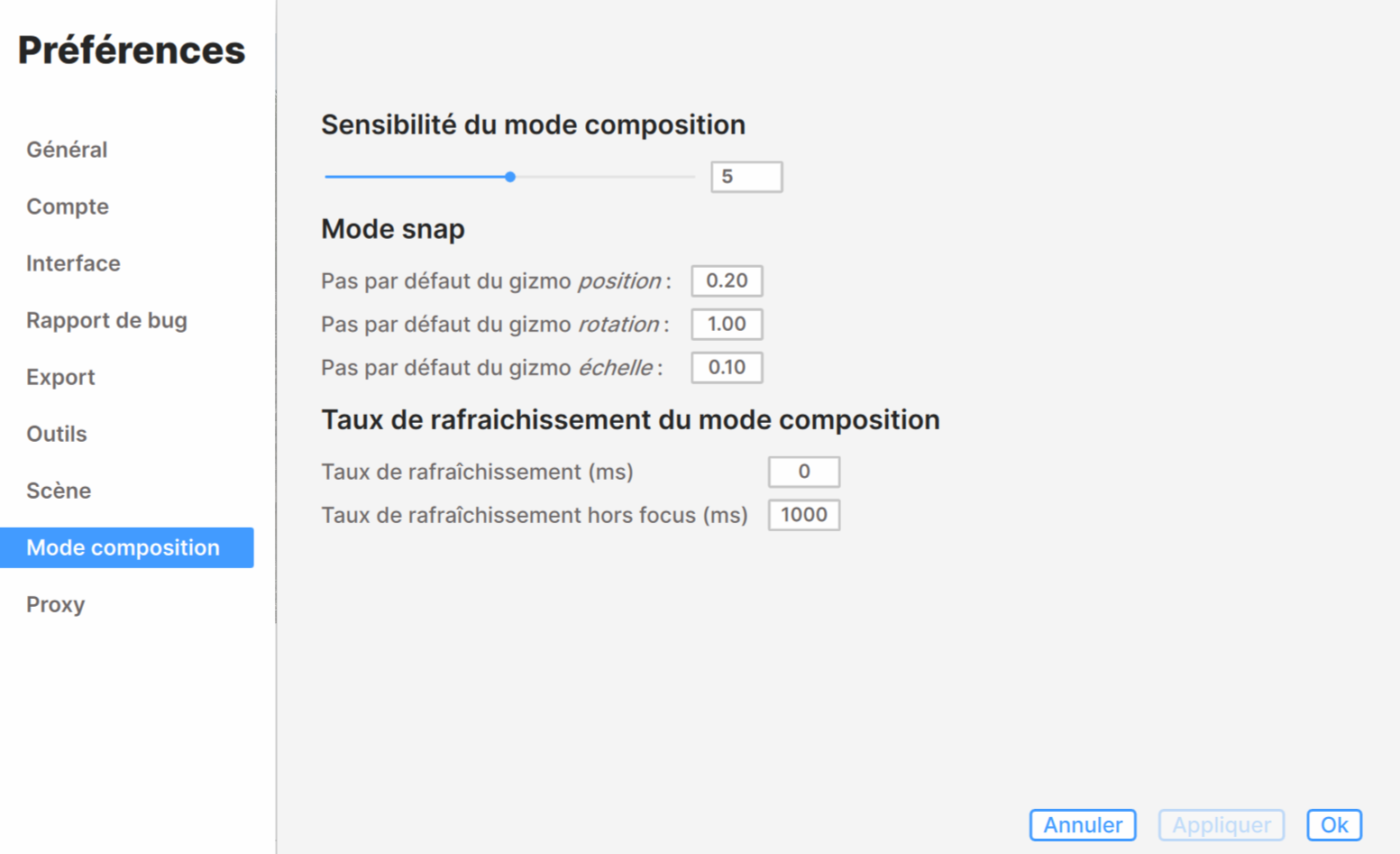Click the Appliquer button
Screen dimensions: 1400x854
pos(1221,825)
